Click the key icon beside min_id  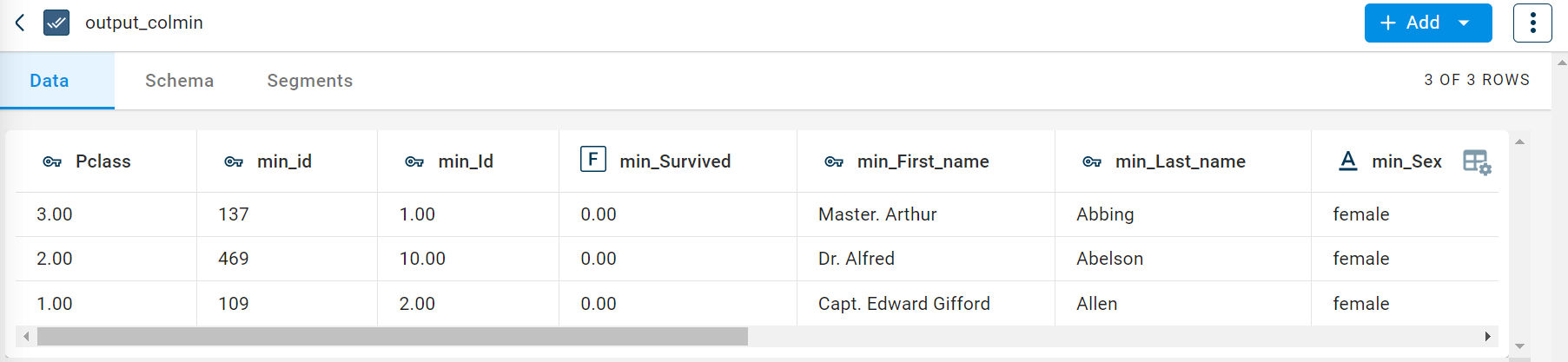[234, 161]
